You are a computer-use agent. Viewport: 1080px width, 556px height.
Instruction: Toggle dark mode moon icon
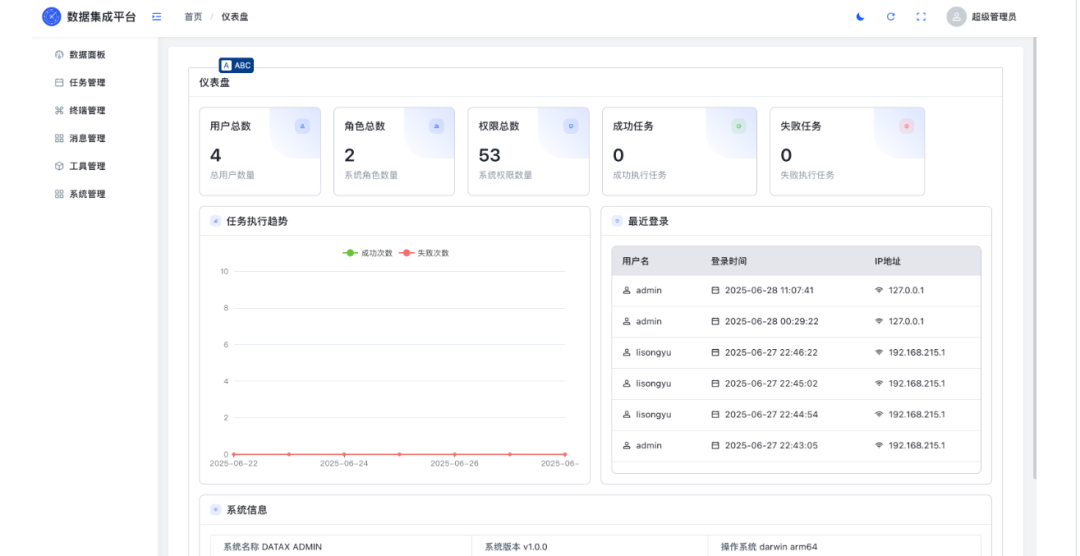[x=860, y=17]
